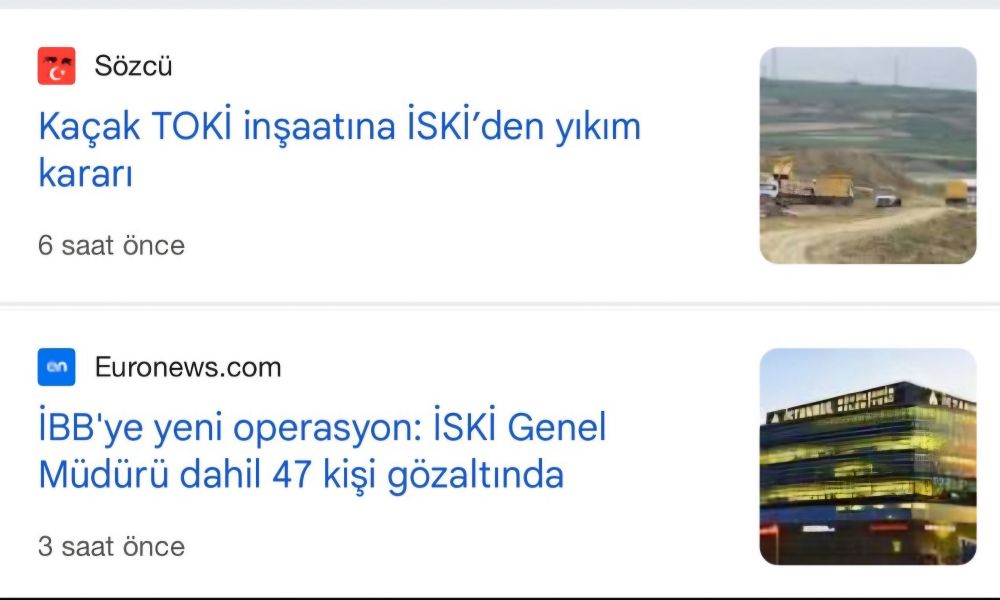Open headline about Kaçak TOKİ inşaatına yıkım

pos(339,149)
